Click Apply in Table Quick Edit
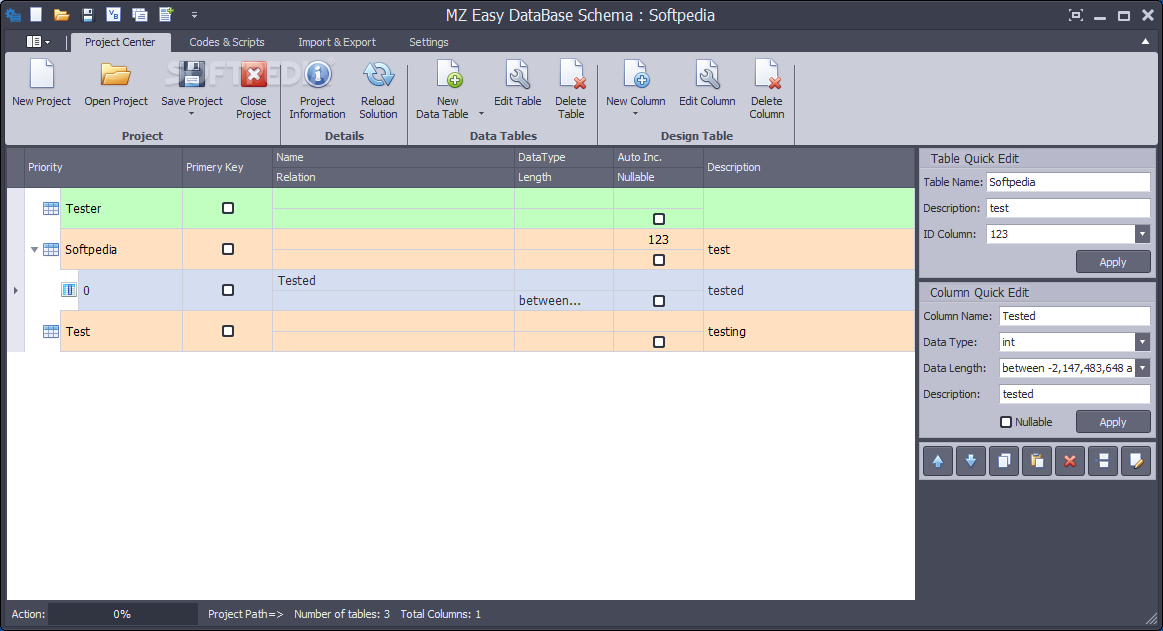 pos(1113,262)
